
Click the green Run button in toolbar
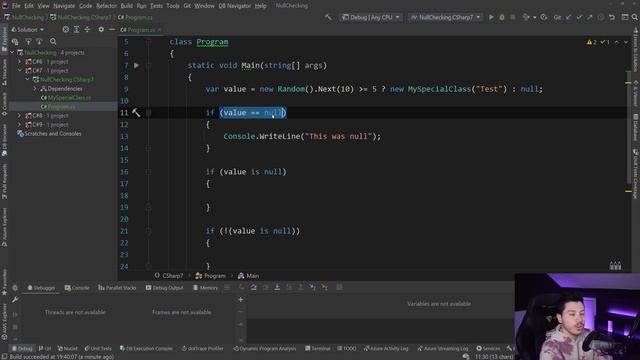coord(491,17)
